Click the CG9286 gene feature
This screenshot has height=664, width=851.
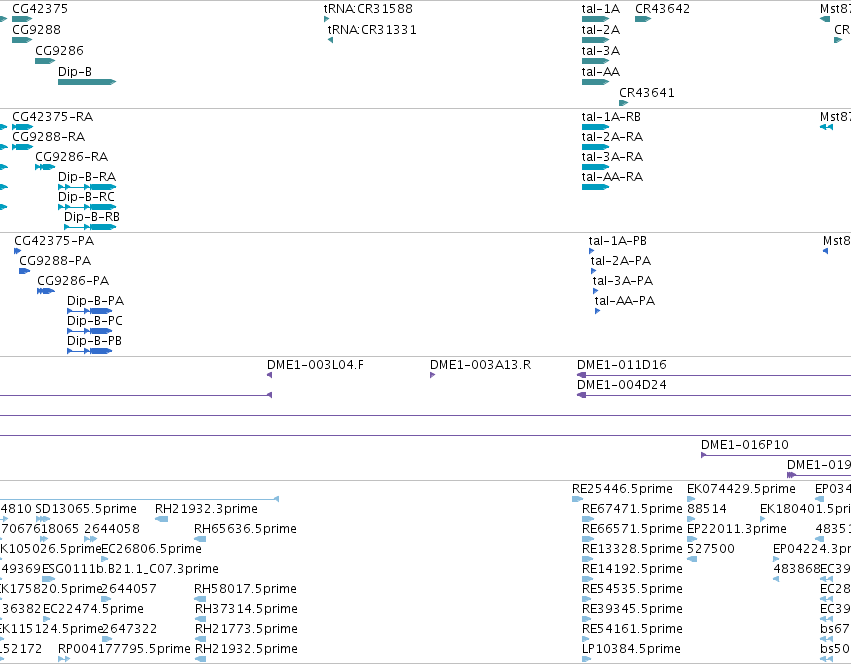coord(45,61)
